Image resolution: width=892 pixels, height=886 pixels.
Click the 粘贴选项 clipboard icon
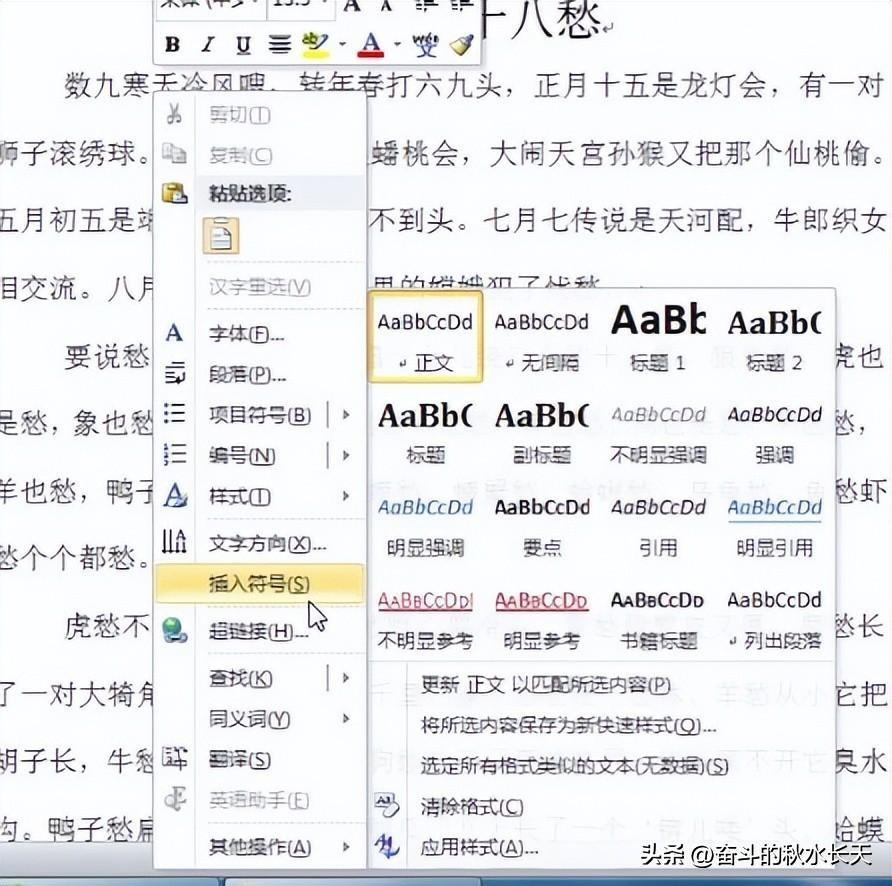(174, 193)
